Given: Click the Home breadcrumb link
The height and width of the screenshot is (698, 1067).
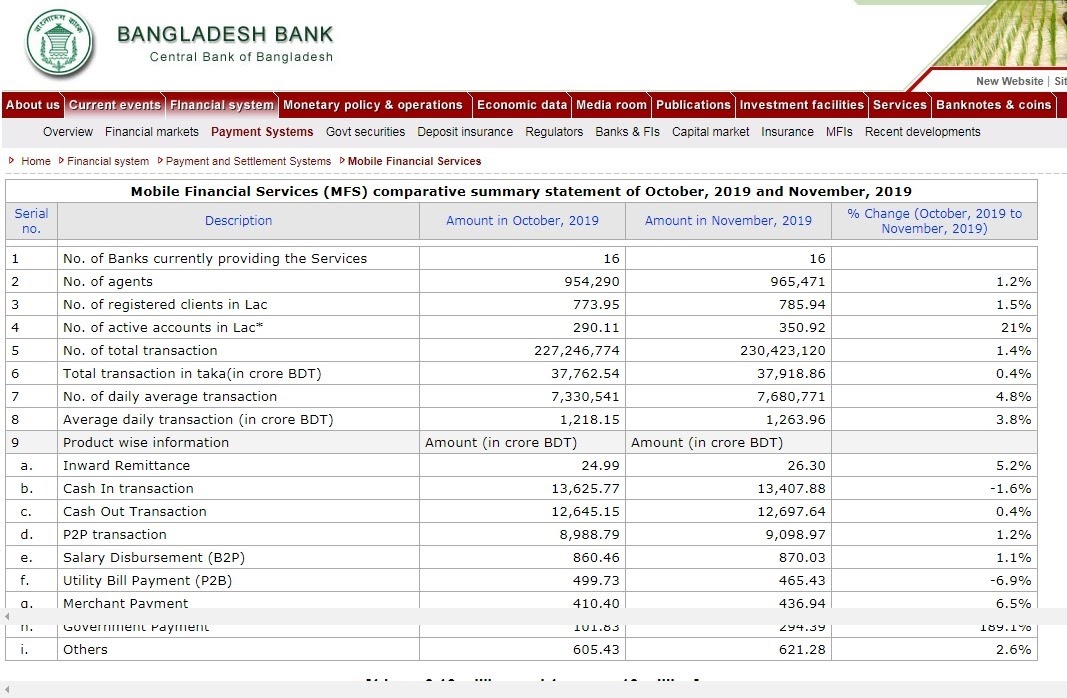Looking at the screenshot, I should (35, 161).
